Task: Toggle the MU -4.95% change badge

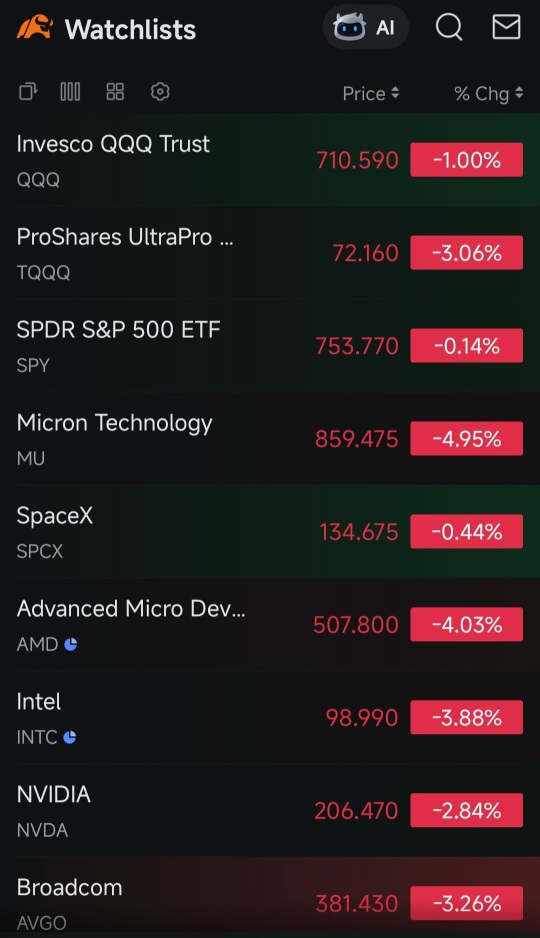Action: (x=466, y=438)
